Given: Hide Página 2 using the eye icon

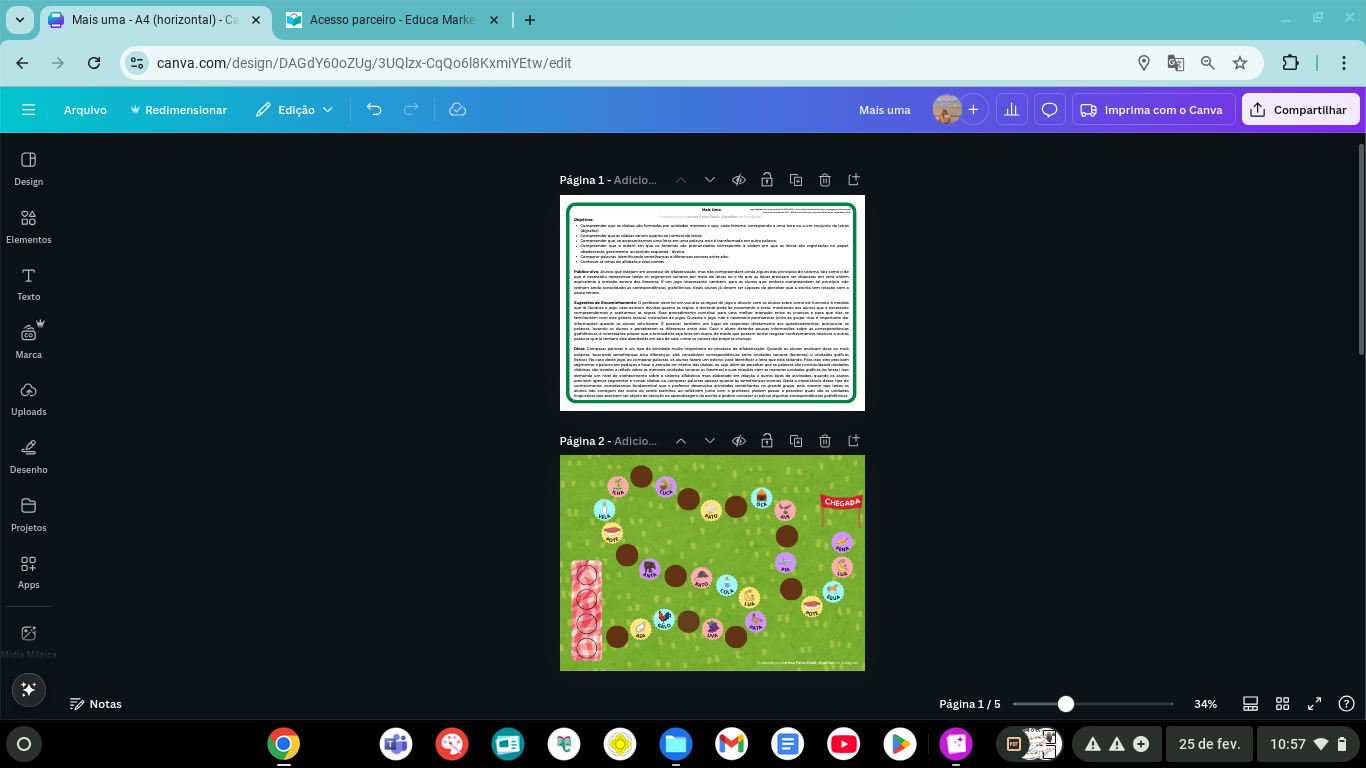Looking at the screenshot, I should [739, 441].
